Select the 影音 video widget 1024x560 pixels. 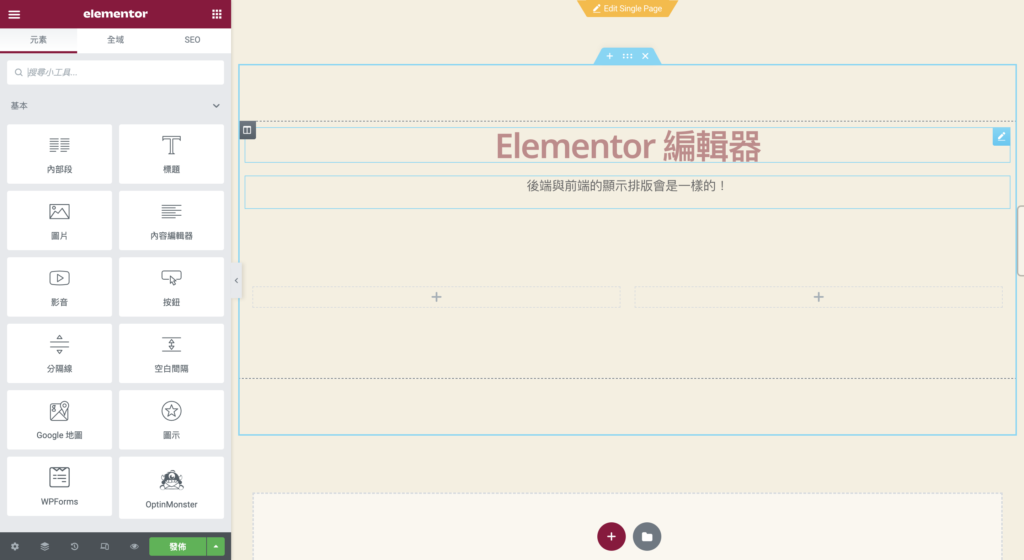(59, 287)
